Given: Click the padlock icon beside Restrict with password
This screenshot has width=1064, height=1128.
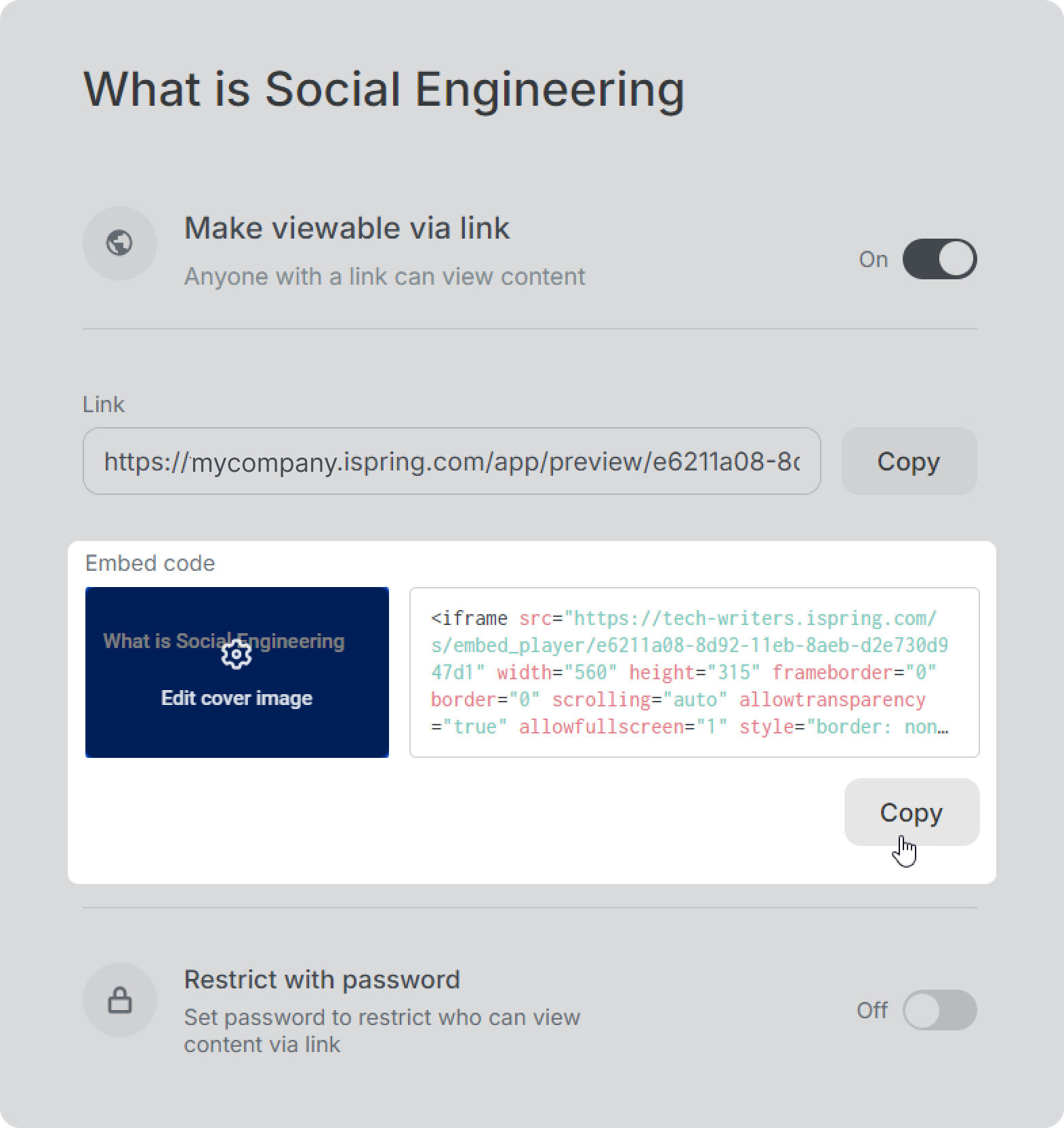Looking at the screenshot, I should pyautogui.click(x=120, y=1000).
